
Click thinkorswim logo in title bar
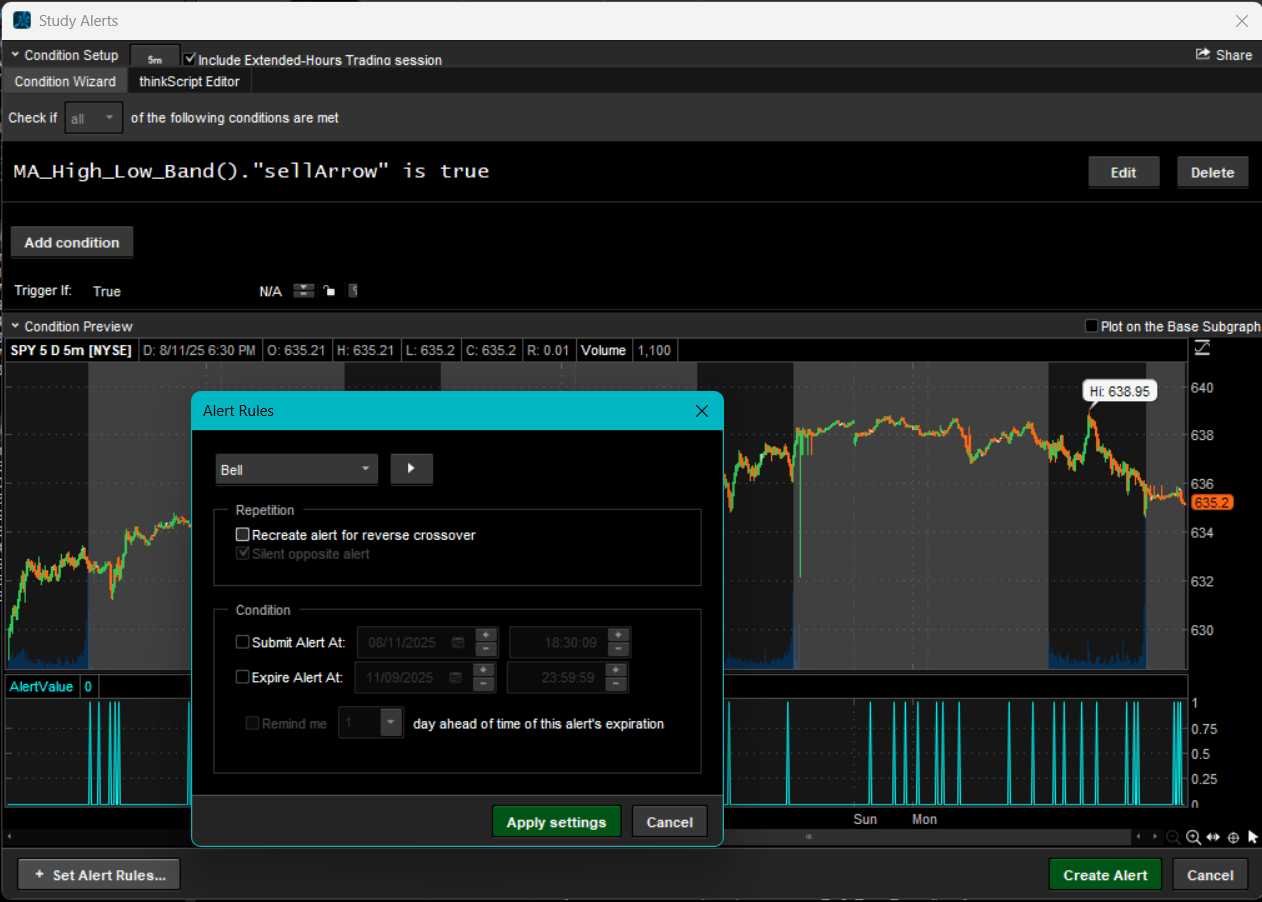coord(21,20)
